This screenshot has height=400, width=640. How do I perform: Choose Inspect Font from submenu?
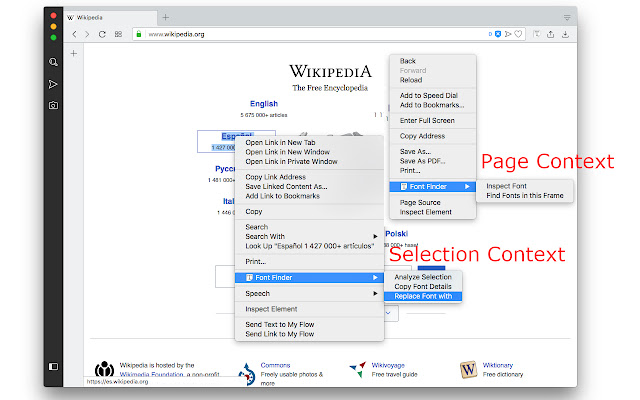point(508,186)
